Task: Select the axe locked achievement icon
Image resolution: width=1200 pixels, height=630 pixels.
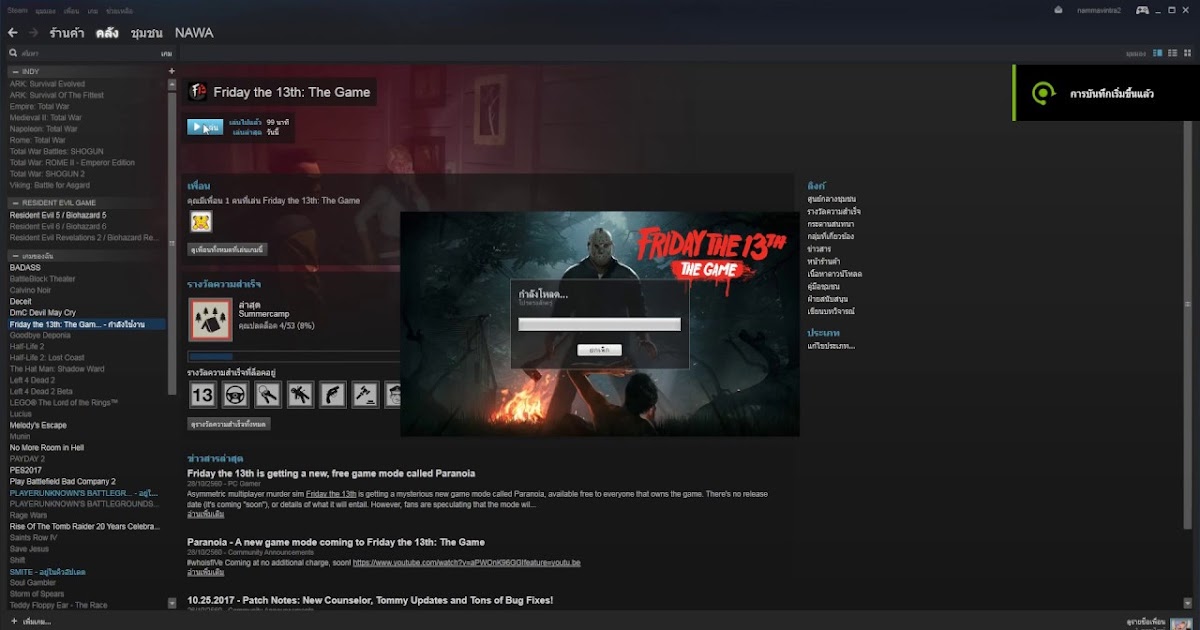Action: tap(365, 395)
